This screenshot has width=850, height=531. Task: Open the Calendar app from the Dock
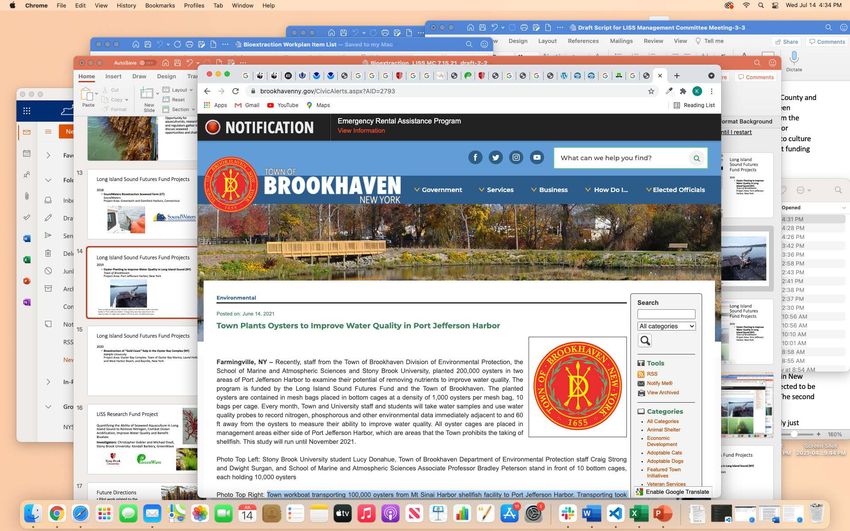[247, 513]
